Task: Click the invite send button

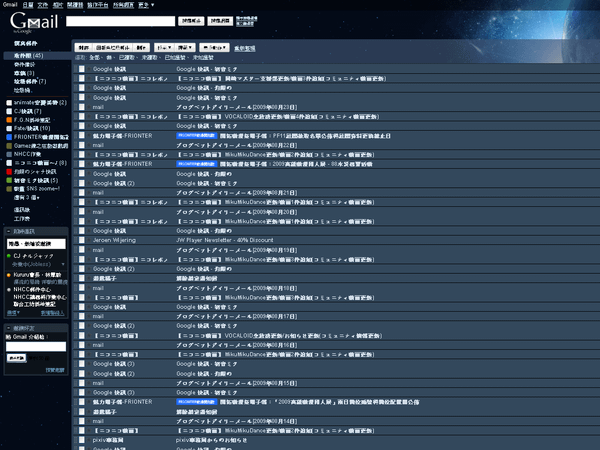Action: [x=16, y=358]
